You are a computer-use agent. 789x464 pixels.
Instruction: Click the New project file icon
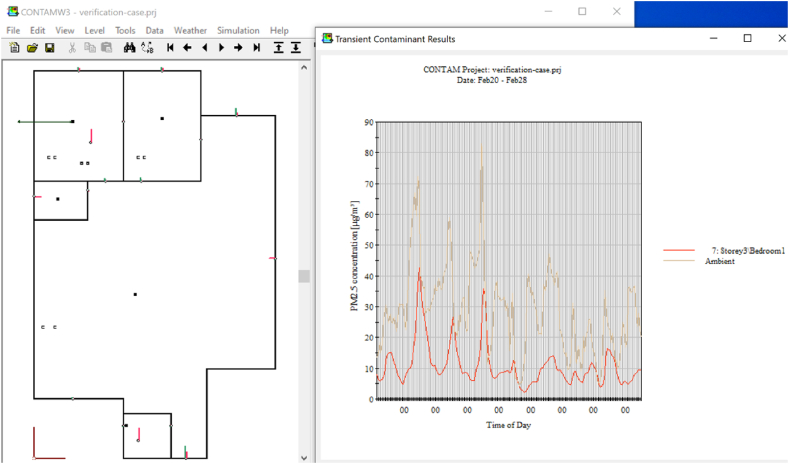point(14,48)
